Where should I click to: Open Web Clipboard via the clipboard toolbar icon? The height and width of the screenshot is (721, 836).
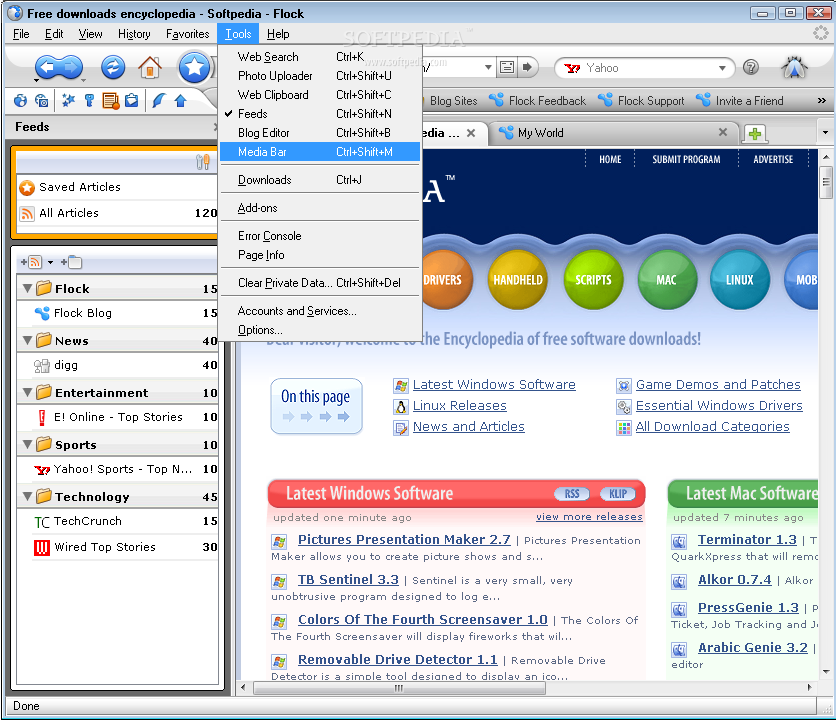point(131,100)
